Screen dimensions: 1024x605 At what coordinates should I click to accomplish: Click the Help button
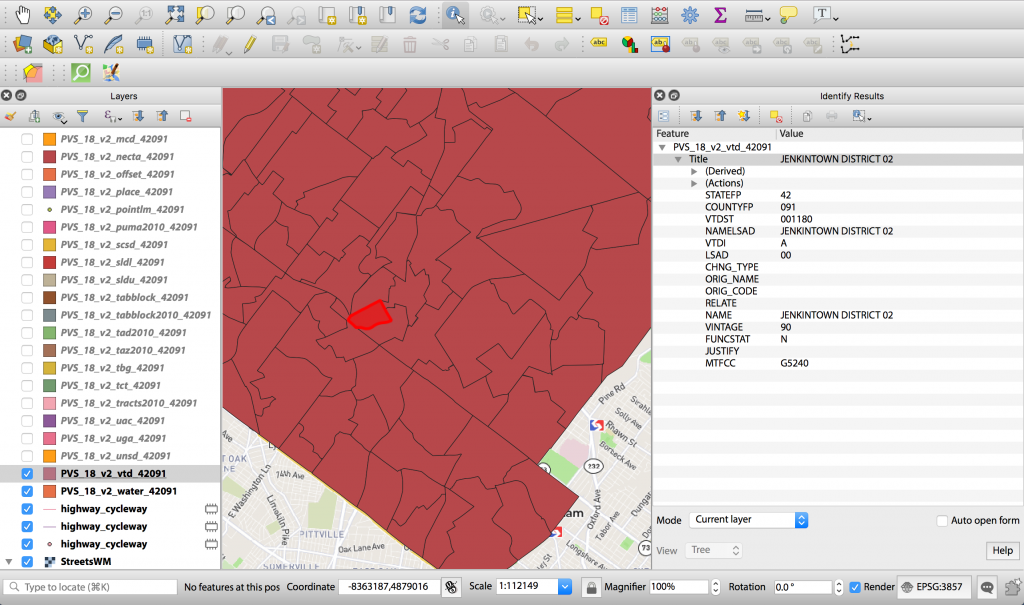[x=1002, y=550]
